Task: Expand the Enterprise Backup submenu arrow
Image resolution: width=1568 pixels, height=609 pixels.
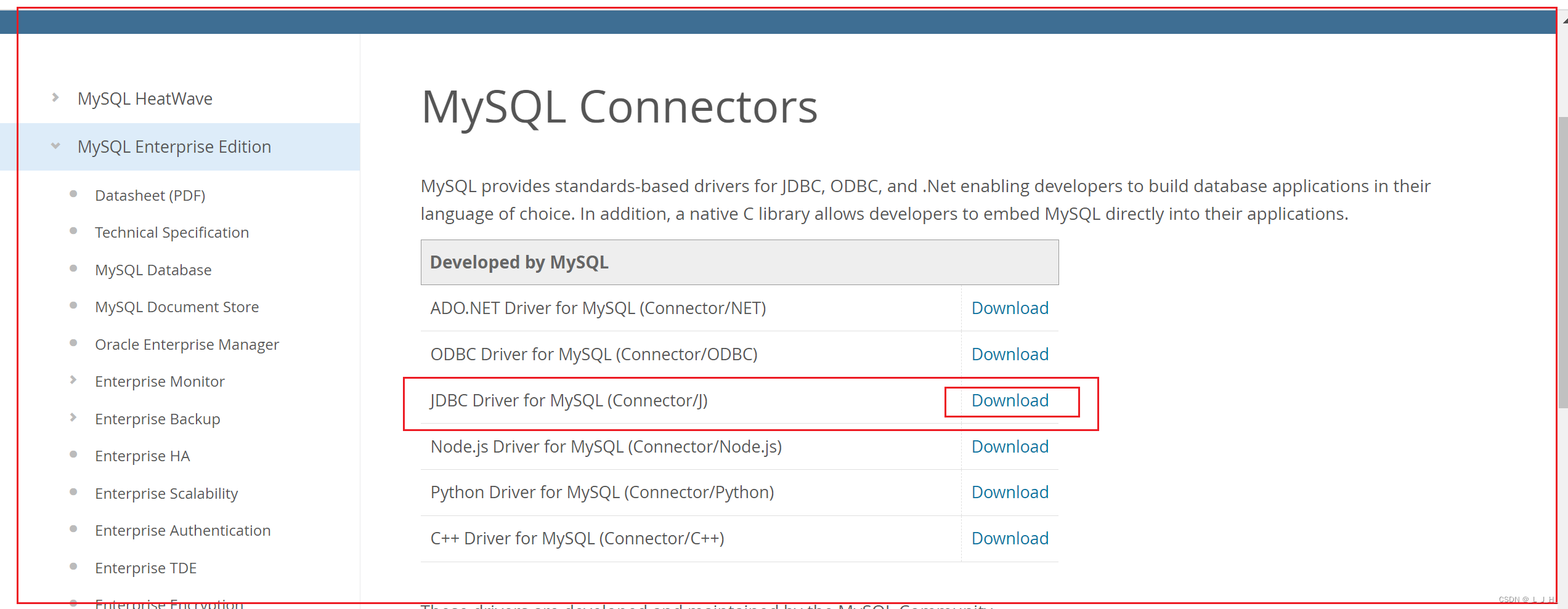Action: [73, 417]
